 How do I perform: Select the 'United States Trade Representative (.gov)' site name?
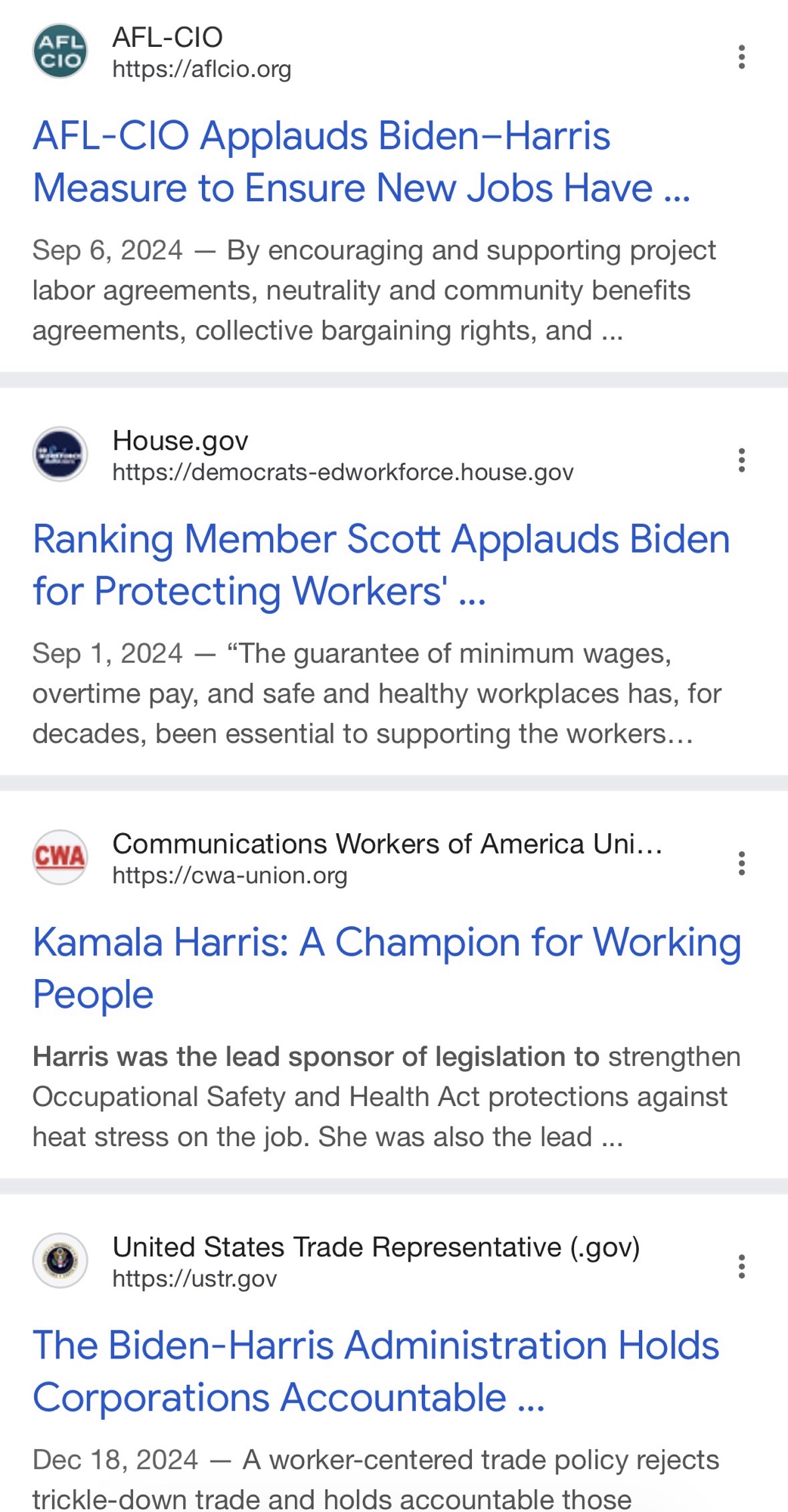point(376,1247)
